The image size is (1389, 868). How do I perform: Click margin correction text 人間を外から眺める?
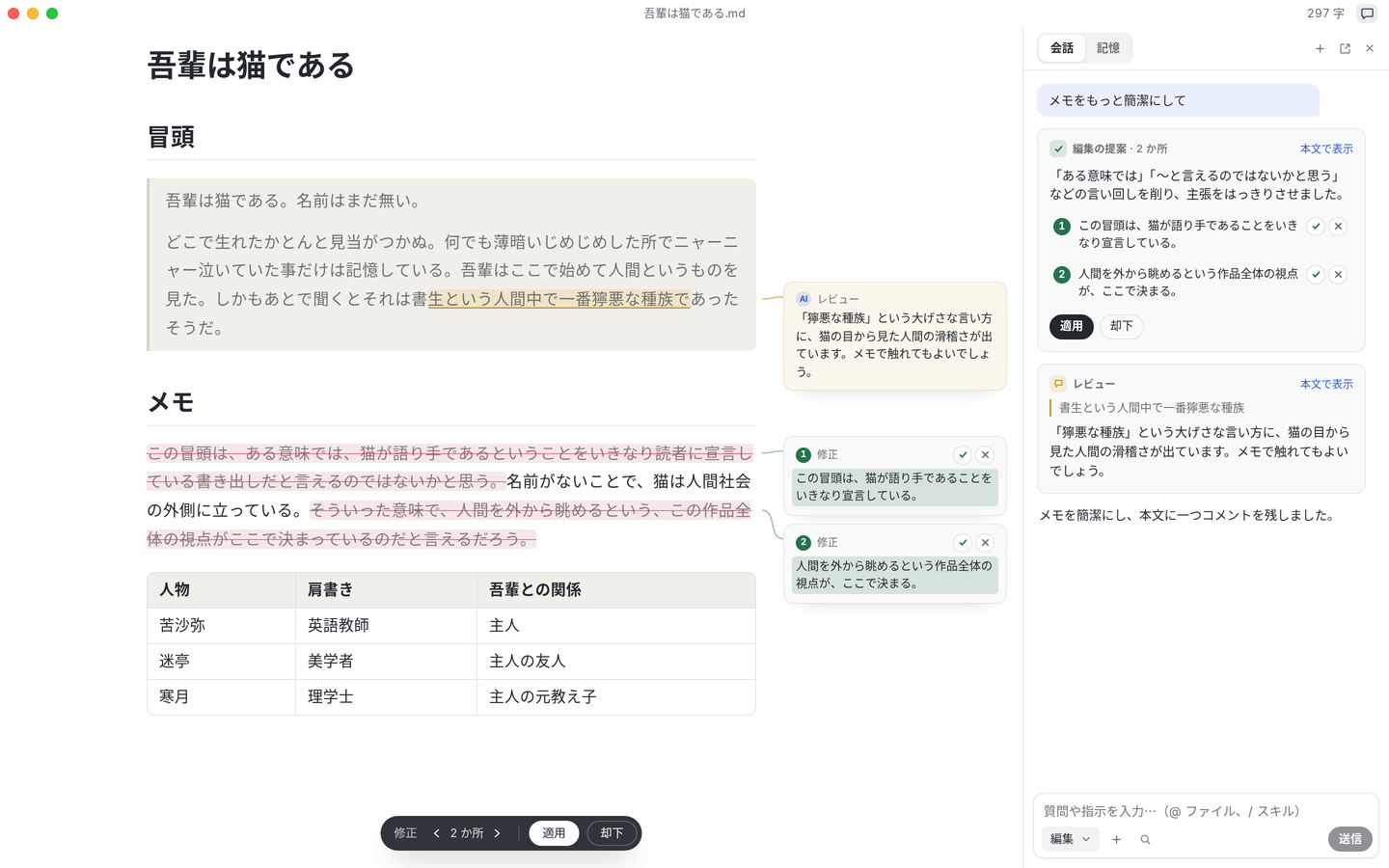click(x=893, y=575)
